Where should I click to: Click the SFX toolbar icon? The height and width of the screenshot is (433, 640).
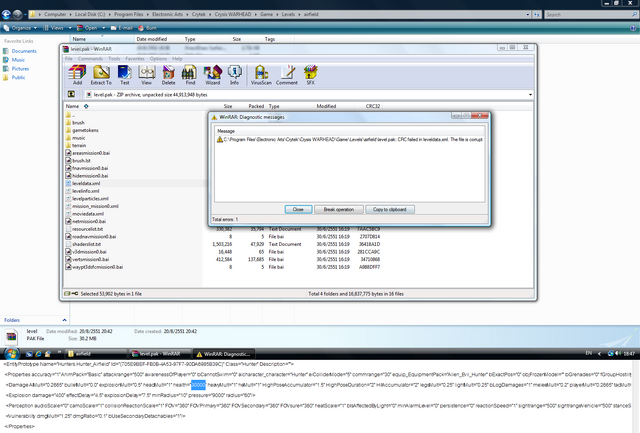pyautogui.click(x=310, y=75)
